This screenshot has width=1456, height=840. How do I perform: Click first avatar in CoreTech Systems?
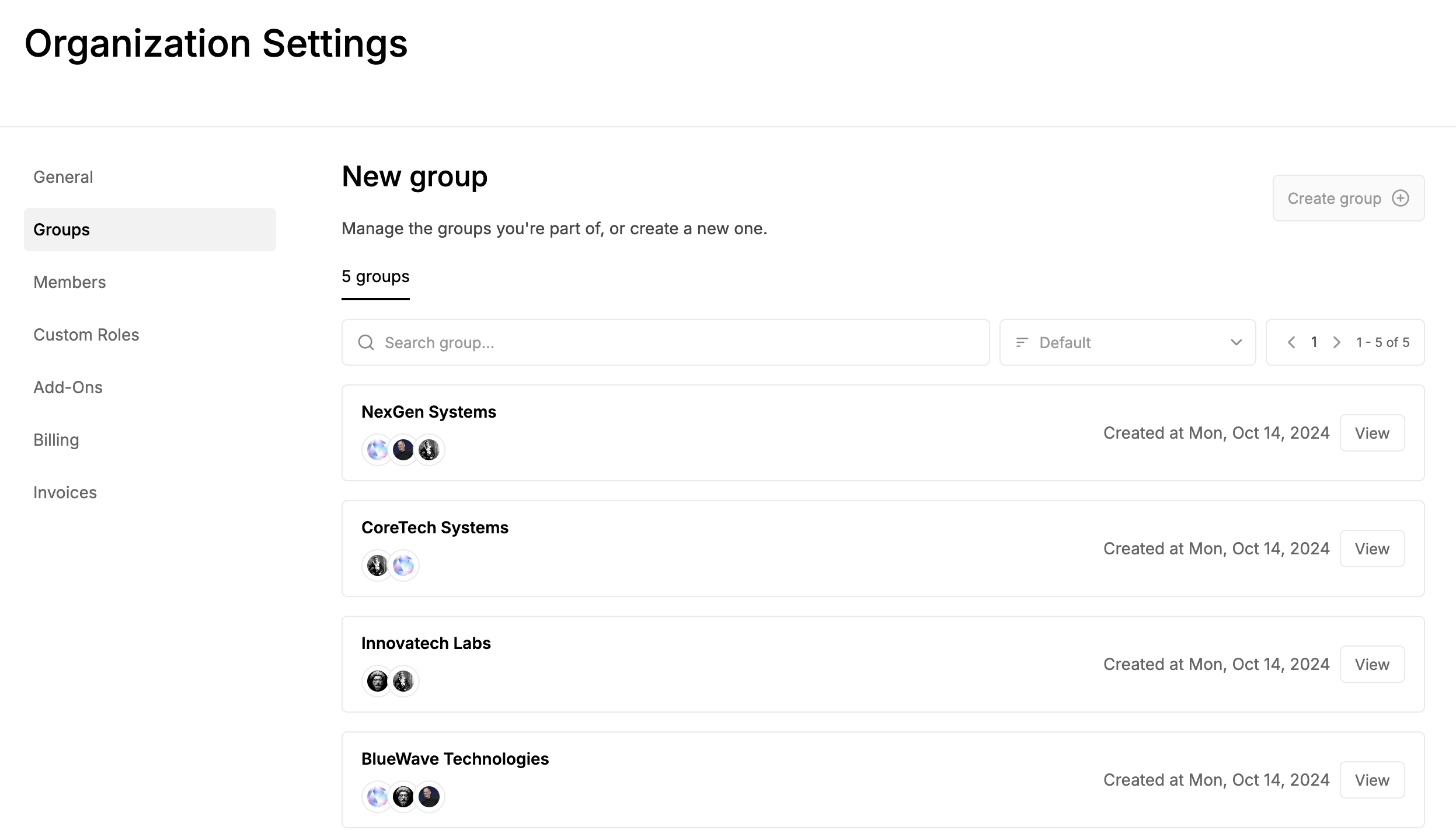pos(378,565)
